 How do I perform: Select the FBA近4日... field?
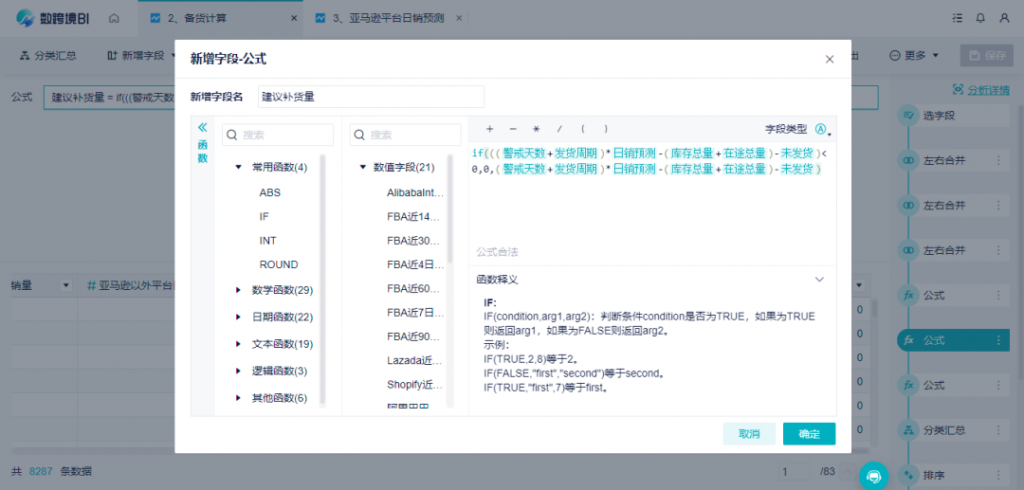point(415,265)
